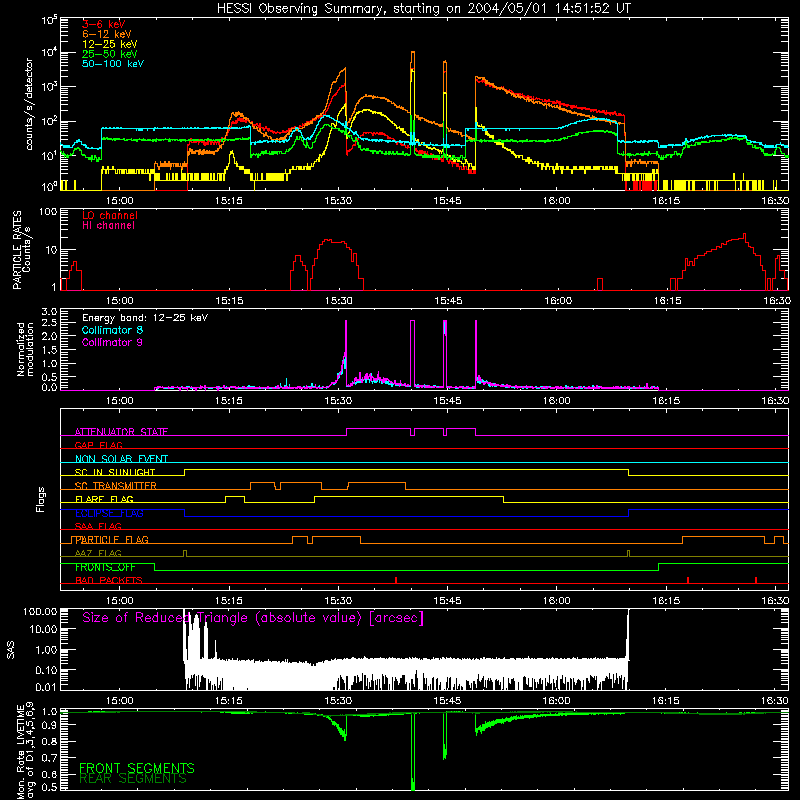Click the SAA FLAG label
800x800 pixels.
click(98, 526)
